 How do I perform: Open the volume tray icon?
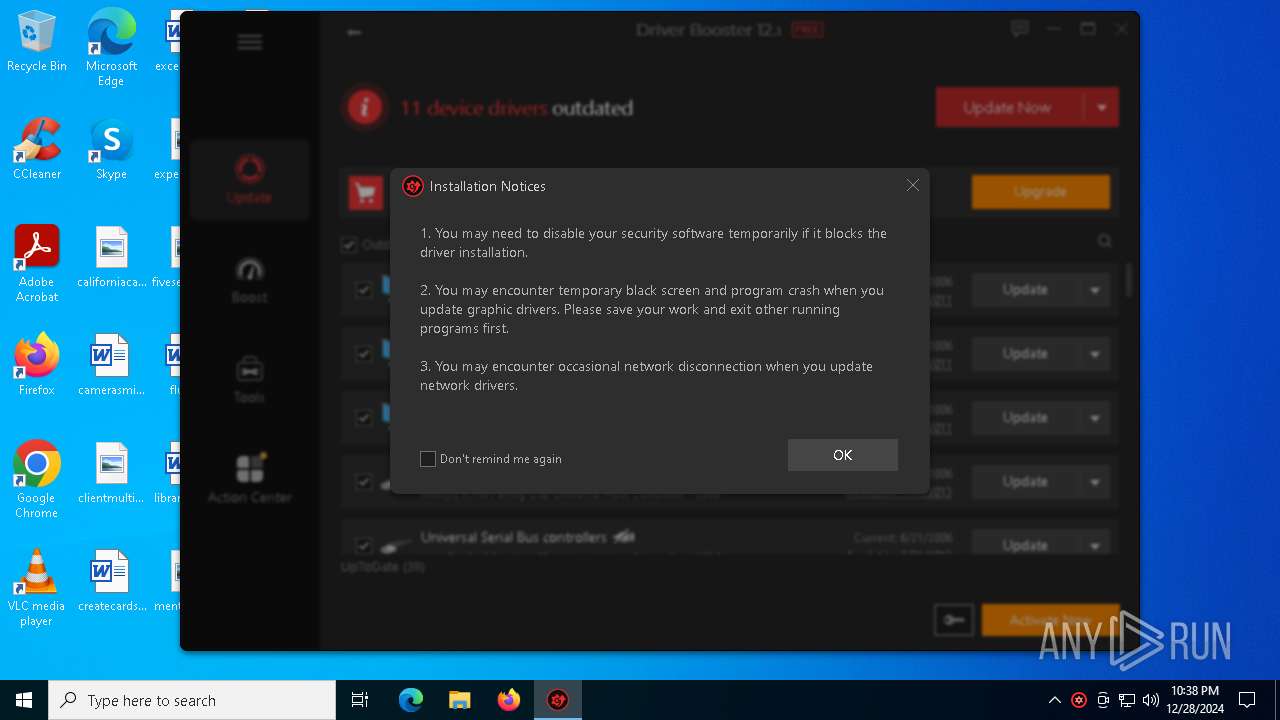coord(1151,700)
